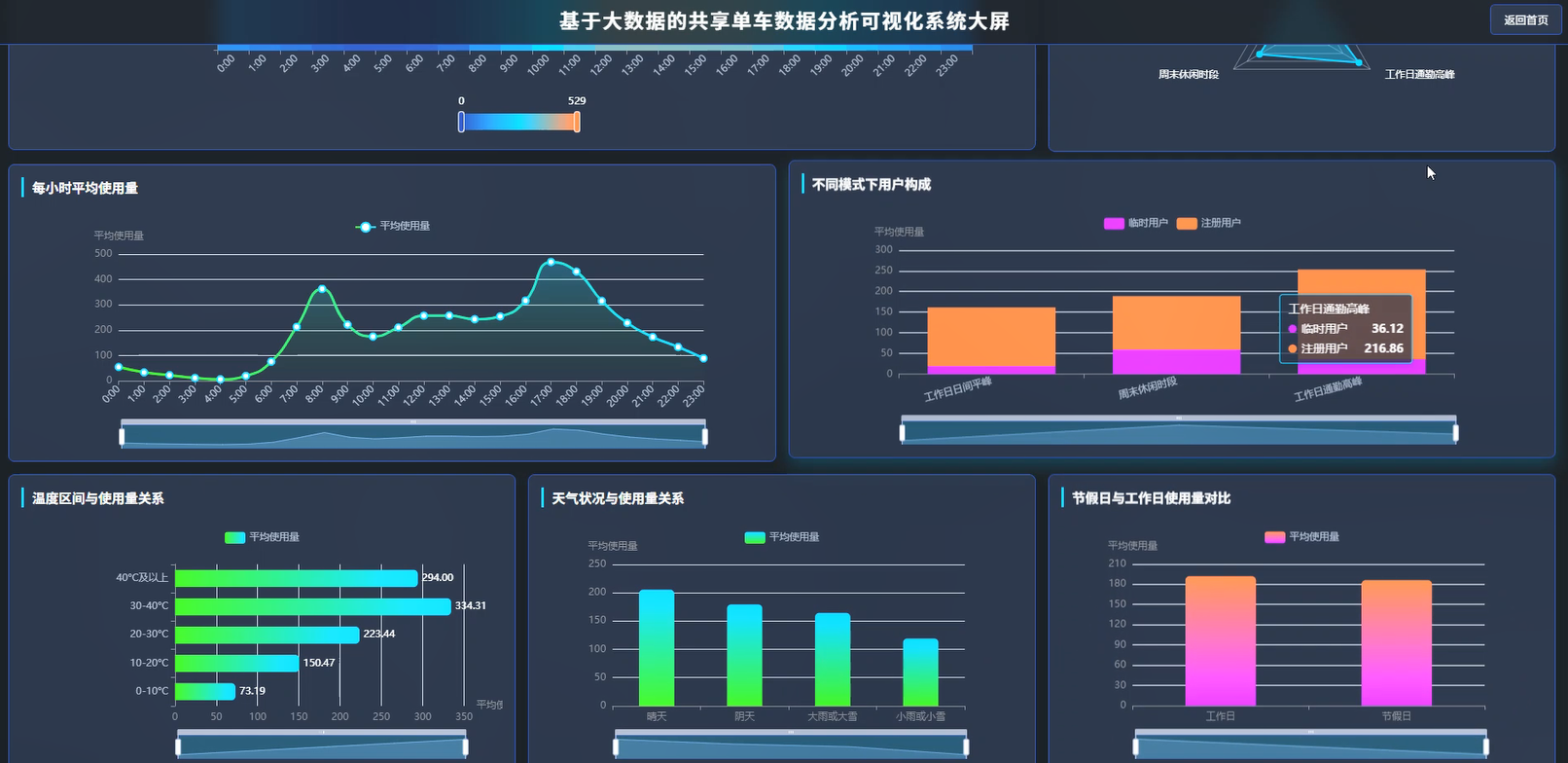Click right handle of heatmap visual map slider
The height and width of the screenshot is (763, 1568).
coord(577,122)
